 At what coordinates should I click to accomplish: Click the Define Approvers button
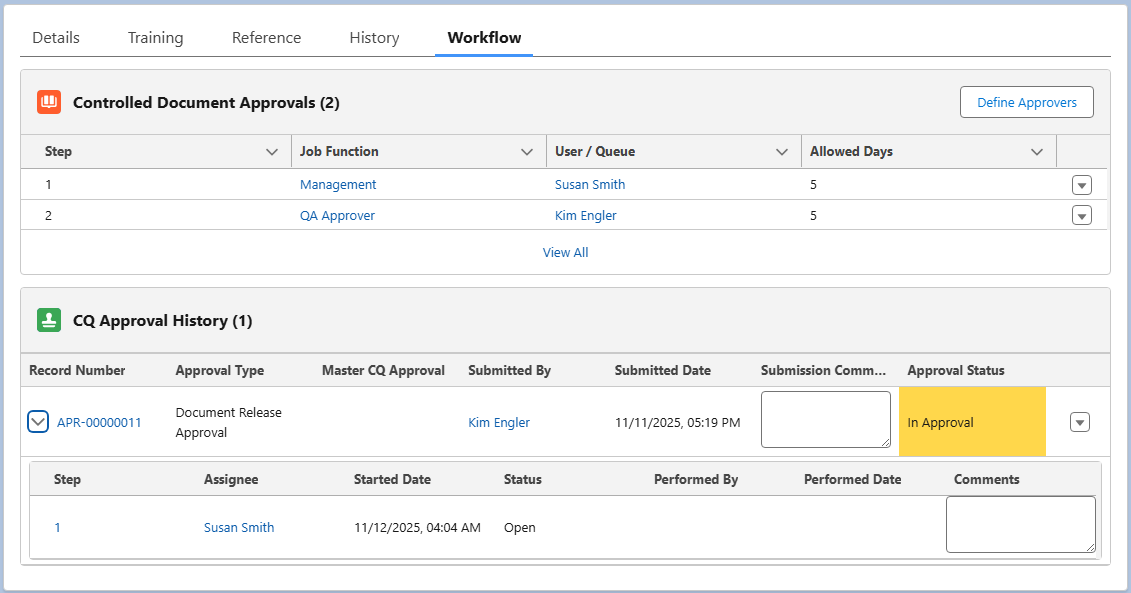click(1026, 102)
